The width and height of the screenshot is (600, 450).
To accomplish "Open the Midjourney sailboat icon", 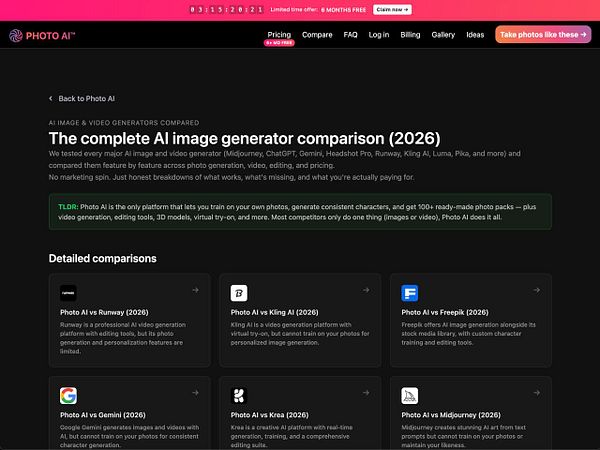I will point(409,396).
